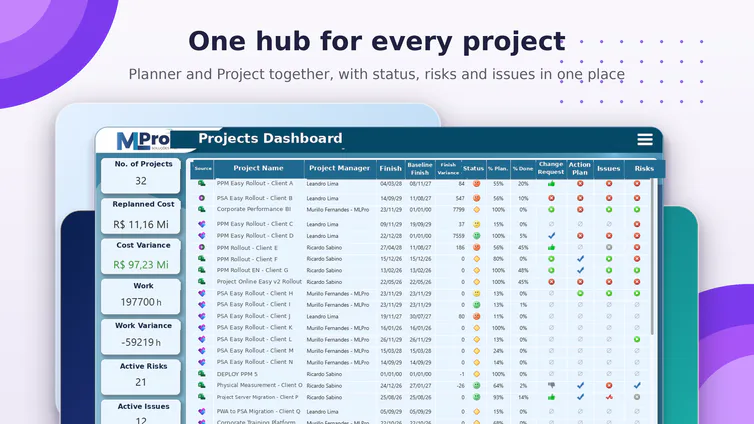
Task: Select the Work Variance card
Action: [141, 337]
